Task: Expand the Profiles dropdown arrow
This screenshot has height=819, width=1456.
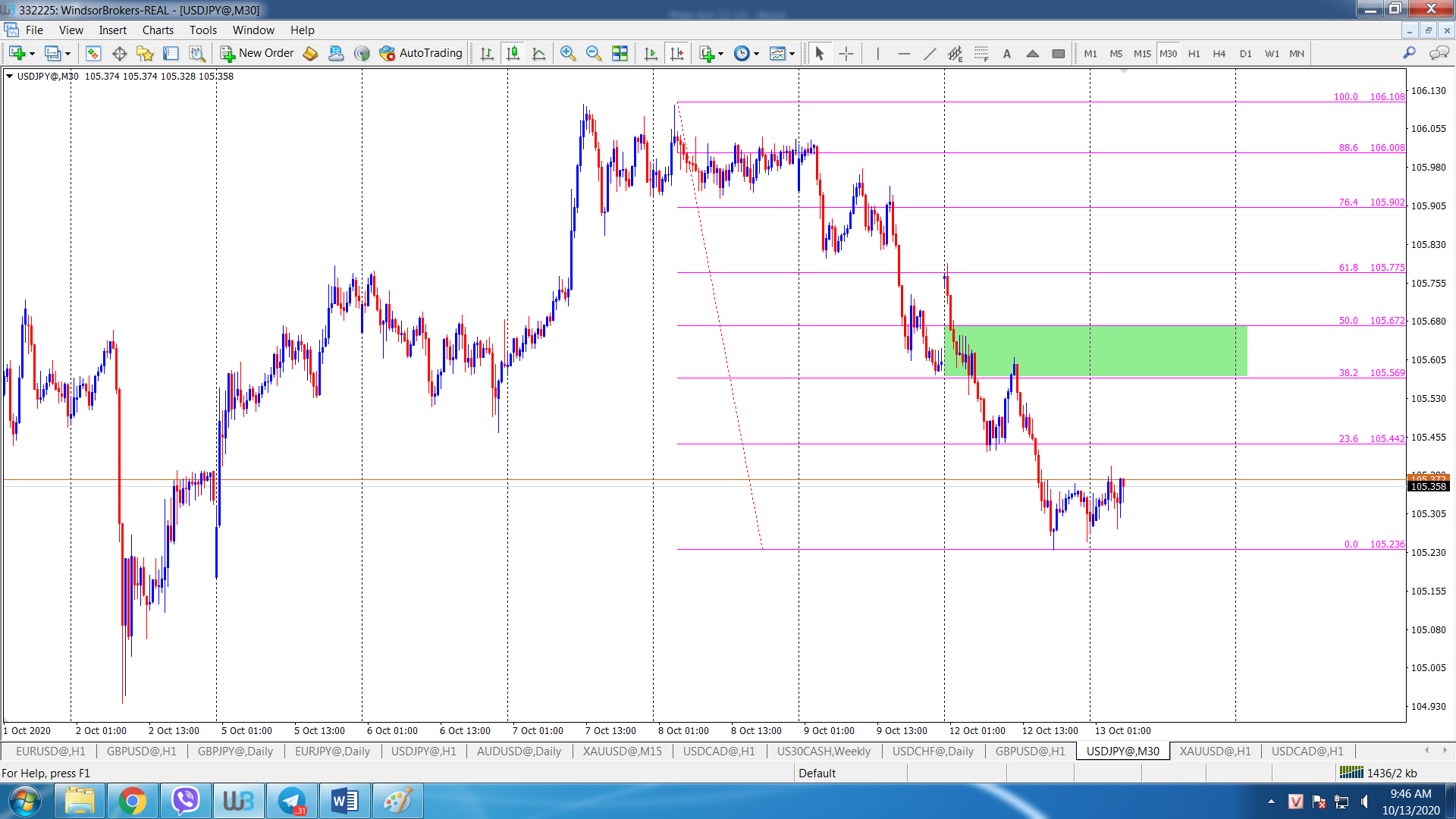Action: pyautogui.click(x=67, y=54)
